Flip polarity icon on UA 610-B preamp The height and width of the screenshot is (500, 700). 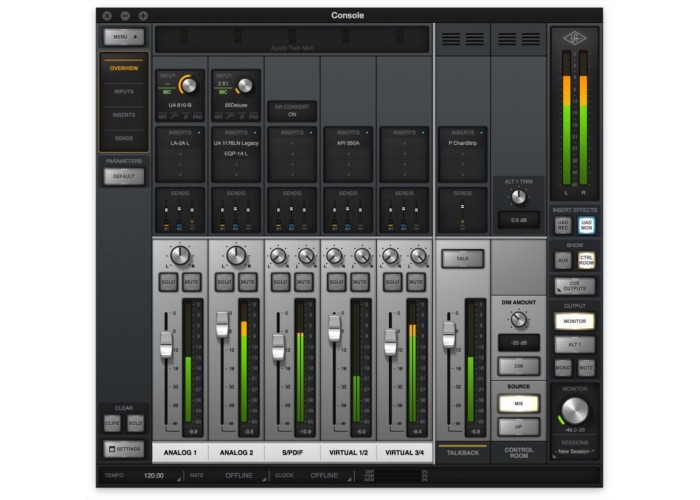click(186, 117)
